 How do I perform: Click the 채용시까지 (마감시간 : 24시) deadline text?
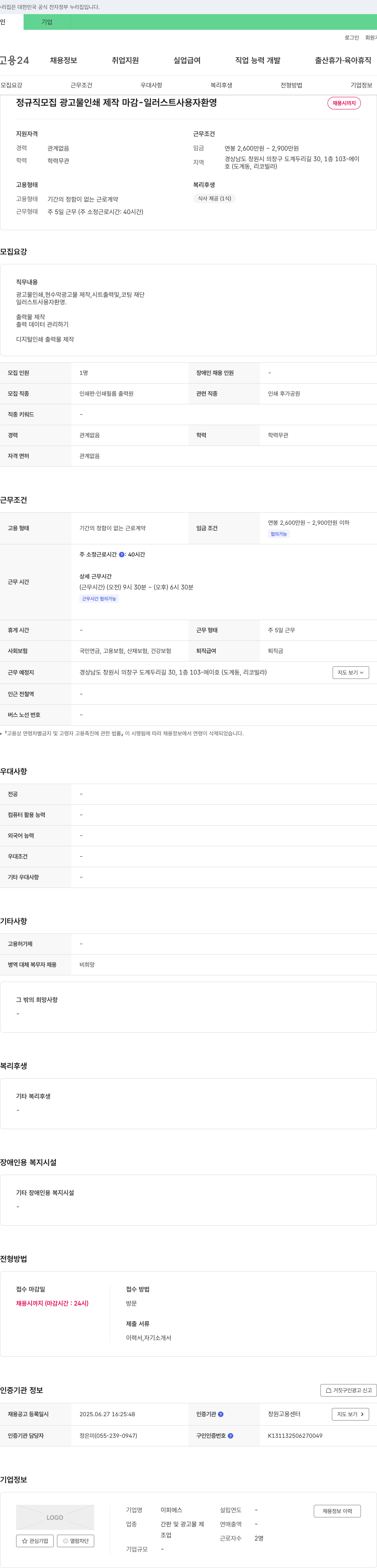pos(52,1303)
